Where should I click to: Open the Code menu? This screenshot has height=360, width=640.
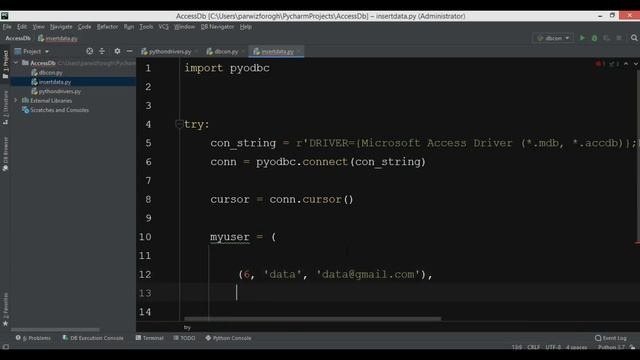84,27
